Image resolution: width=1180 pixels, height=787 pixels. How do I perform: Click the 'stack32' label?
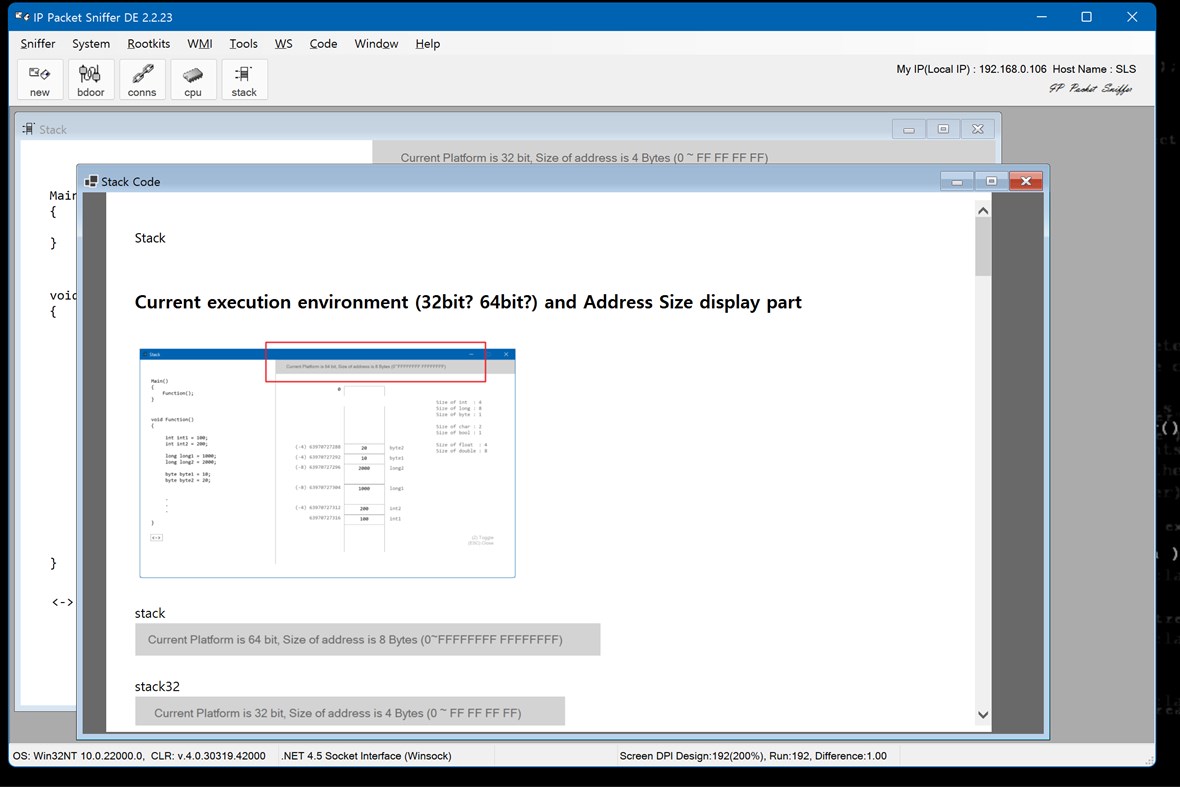tap(157, 686)
